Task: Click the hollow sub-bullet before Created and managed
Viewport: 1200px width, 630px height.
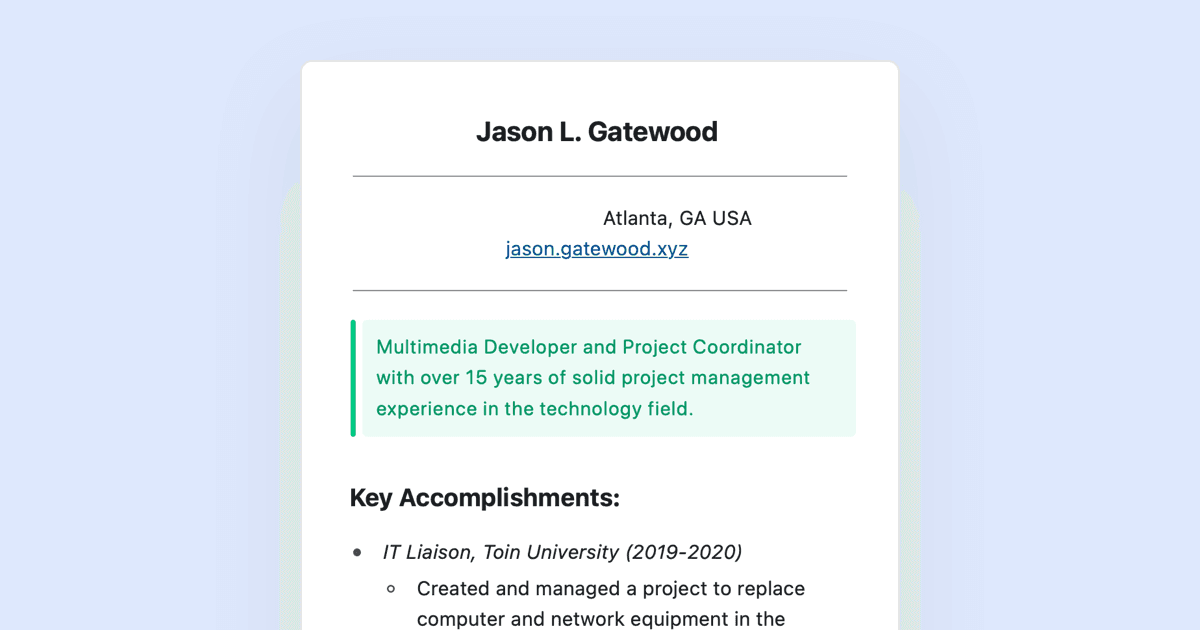Action: 391,589
